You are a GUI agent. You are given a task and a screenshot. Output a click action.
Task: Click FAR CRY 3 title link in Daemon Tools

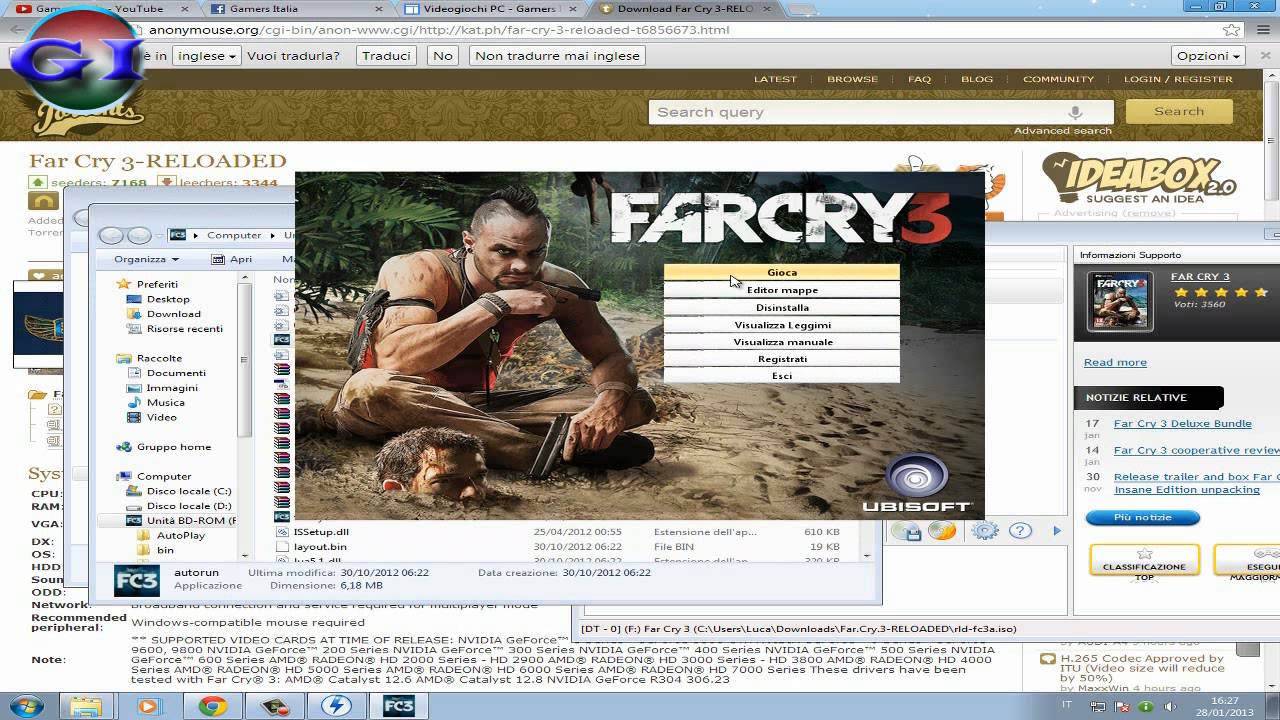coord(1200,277)
